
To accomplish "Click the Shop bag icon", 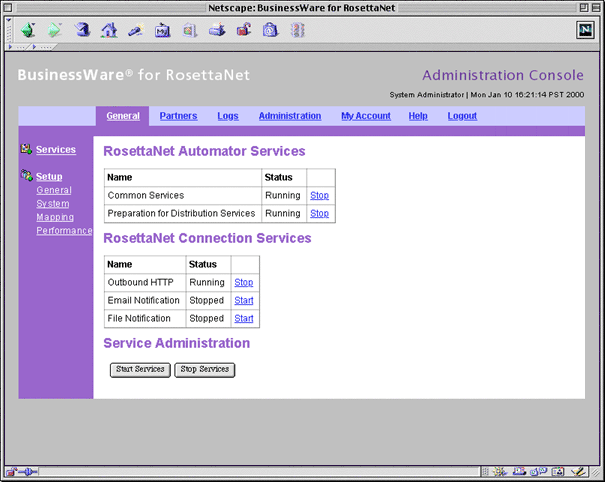I will coord(270,30).
